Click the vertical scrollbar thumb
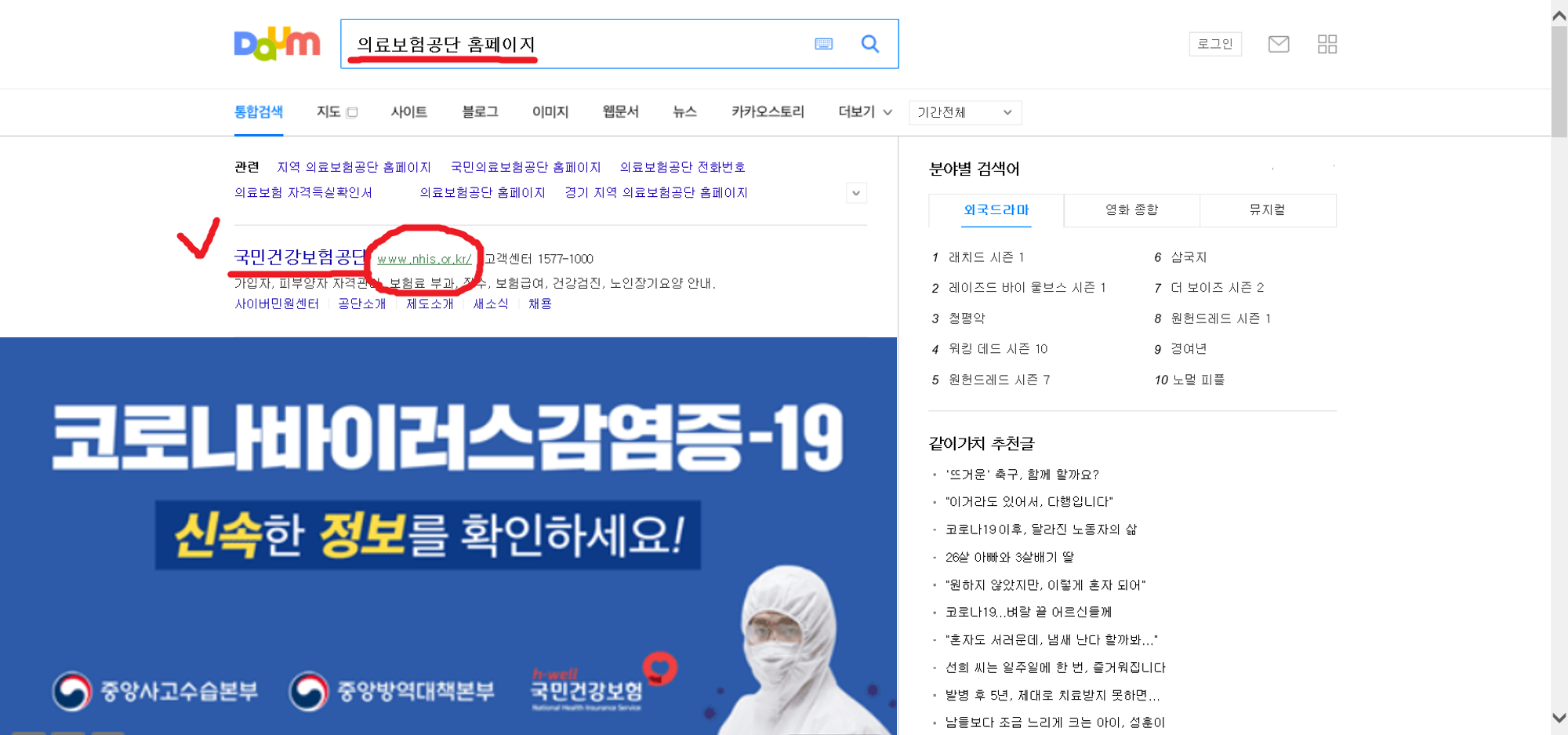Screen dimensions: 1568x735 coord(1559,82)
